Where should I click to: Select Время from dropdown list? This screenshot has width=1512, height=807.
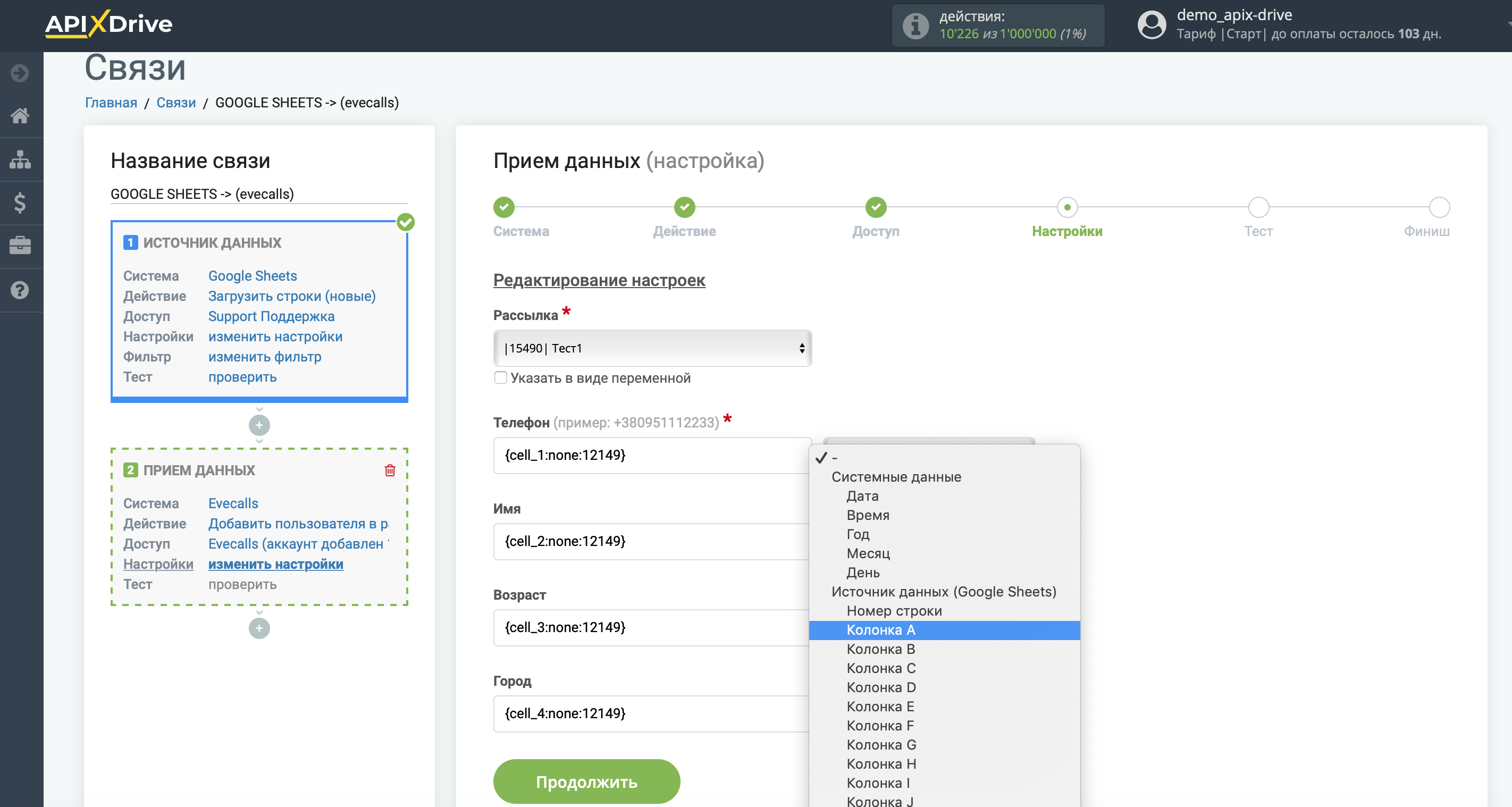944,515
